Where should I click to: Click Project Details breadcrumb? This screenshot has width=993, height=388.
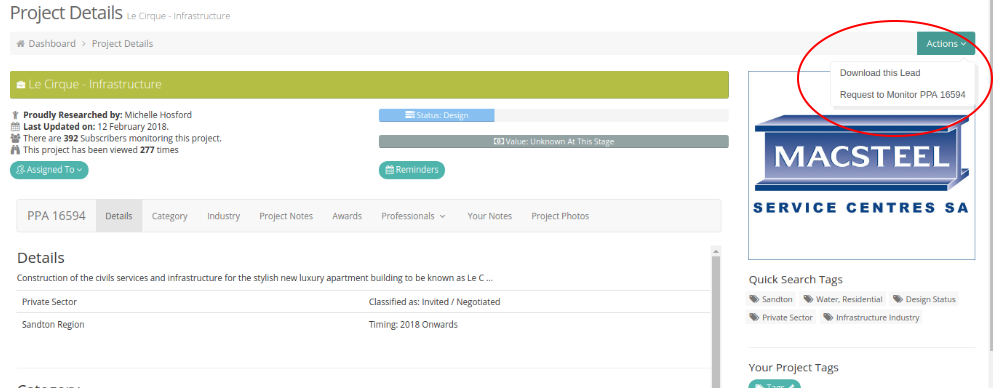point(122,44)
